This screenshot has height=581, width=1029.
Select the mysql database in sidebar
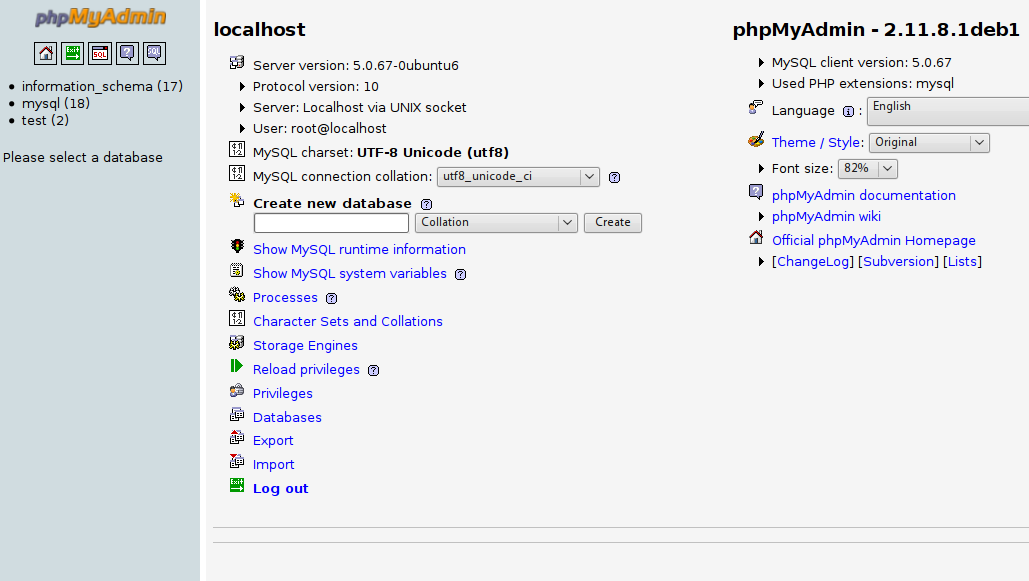41,103
